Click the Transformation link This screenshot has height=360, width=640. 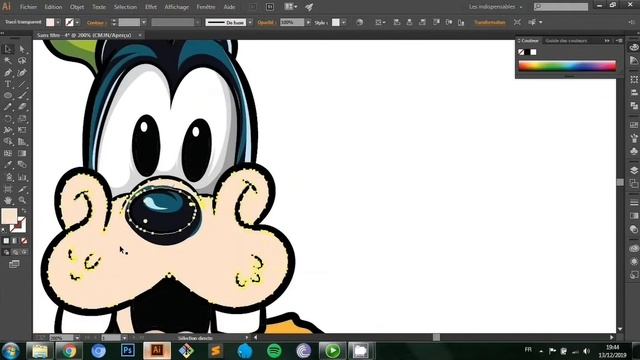pyautogui.click(x=489, y=22)
